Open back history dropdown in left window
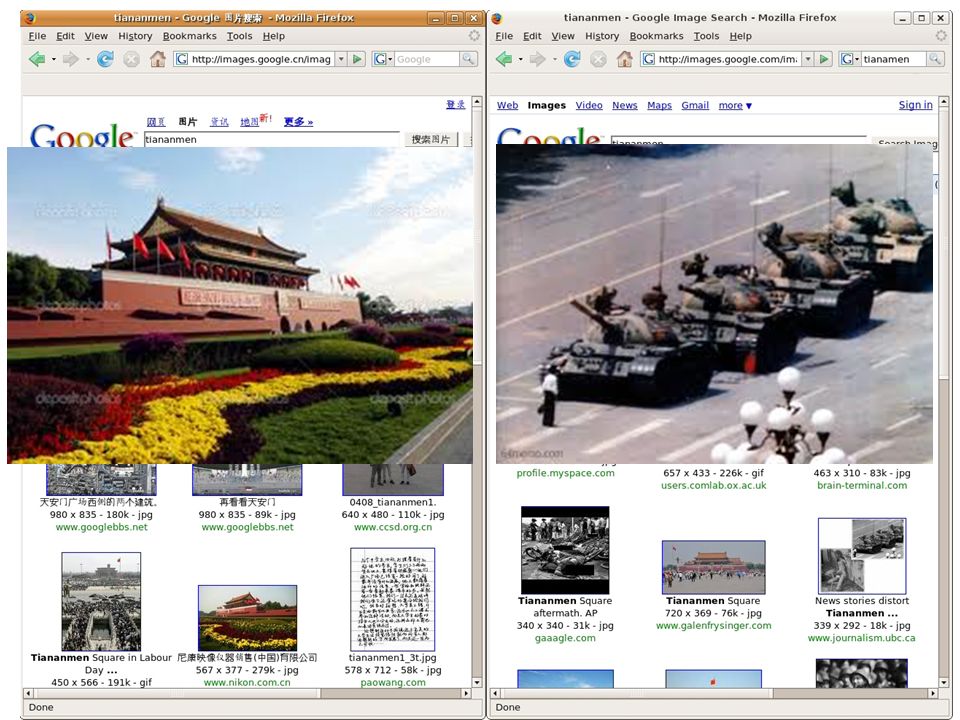960x720 pixels. point(53,59)
